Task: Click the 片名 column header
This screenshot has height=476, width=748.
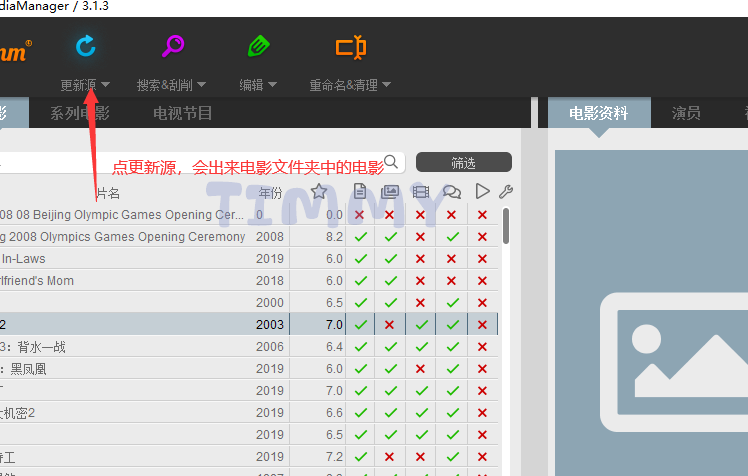Action: pos(108,193)
